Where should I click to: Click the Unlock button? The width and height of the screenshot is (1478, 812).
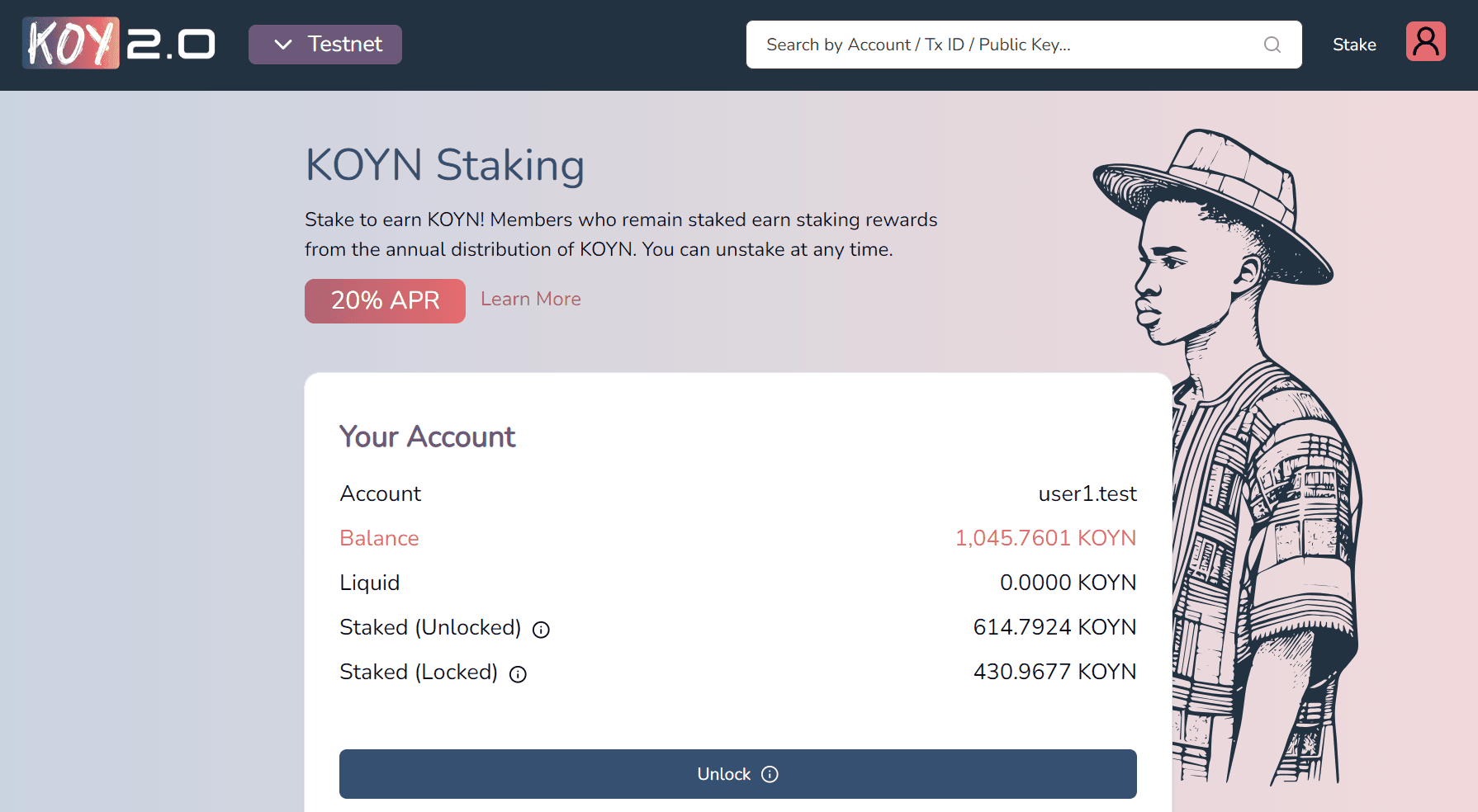point(738,774)
